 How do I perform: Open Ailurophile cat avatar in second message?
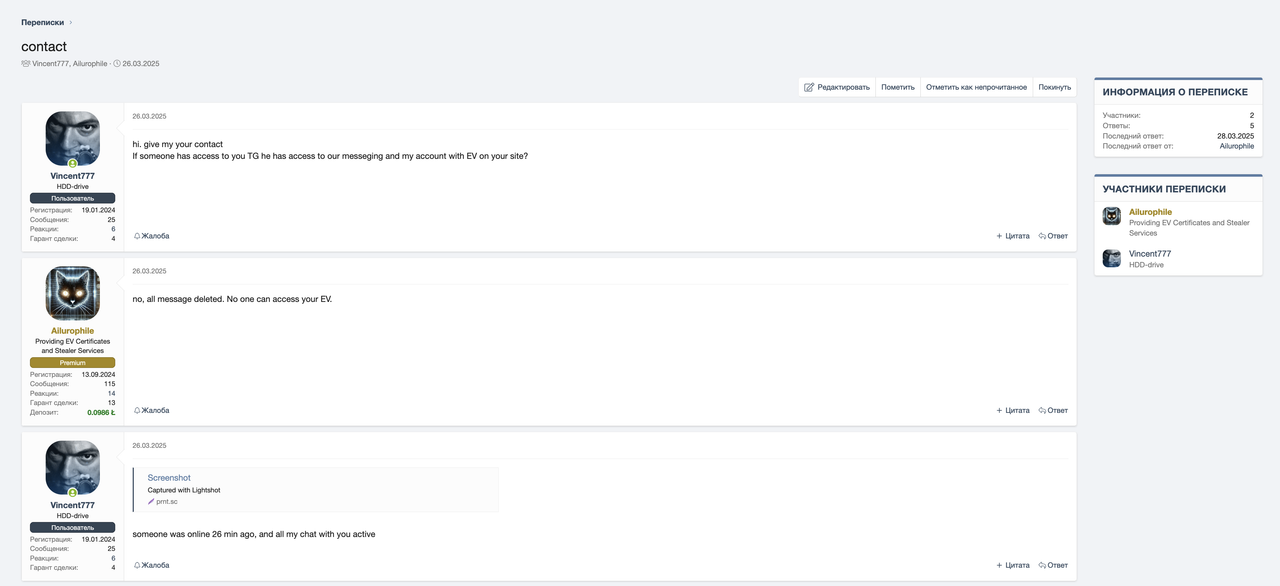(72, 293)
